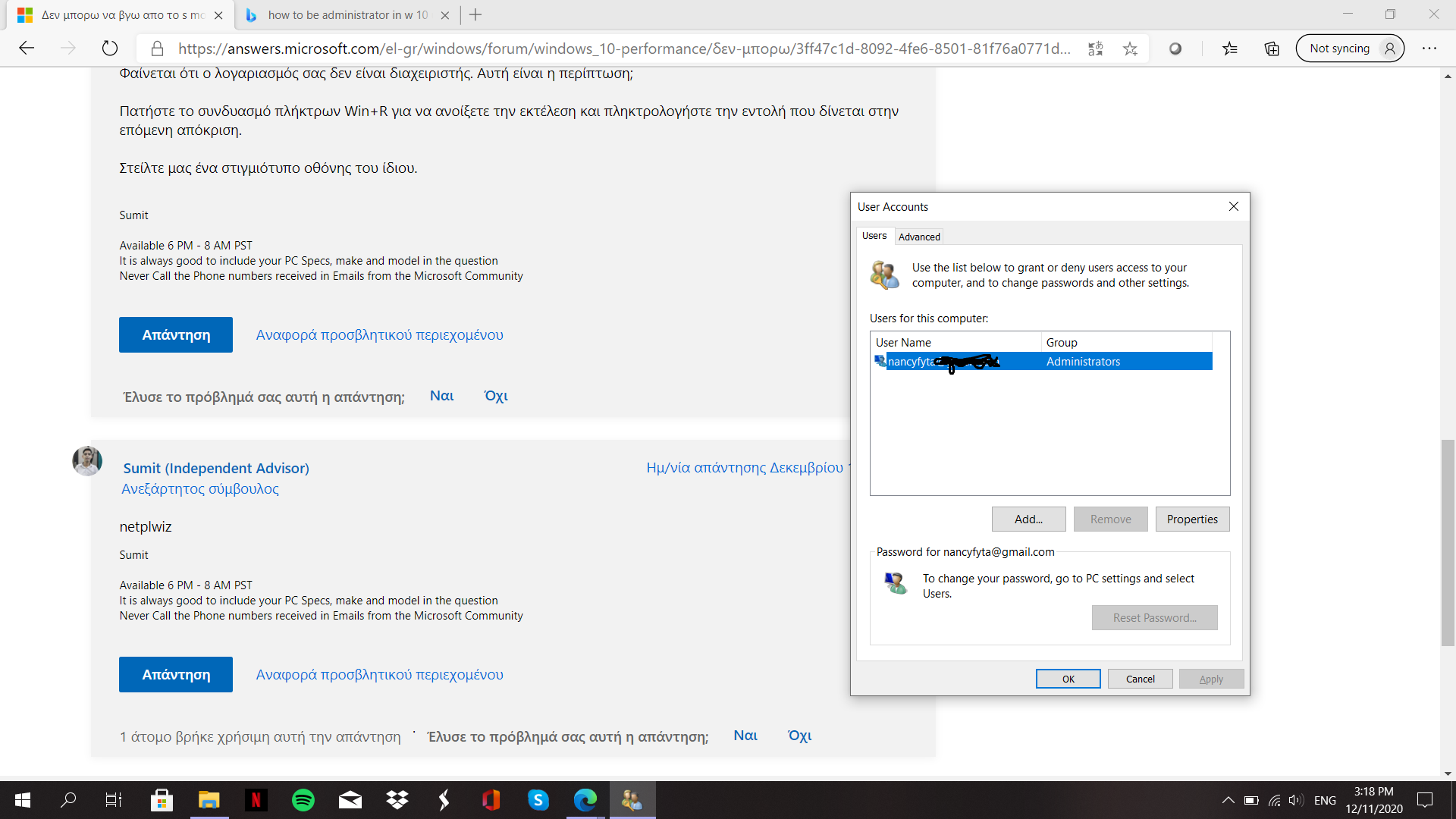
Task: Select the Users tab in User Accounts
Action: (874, 236)
